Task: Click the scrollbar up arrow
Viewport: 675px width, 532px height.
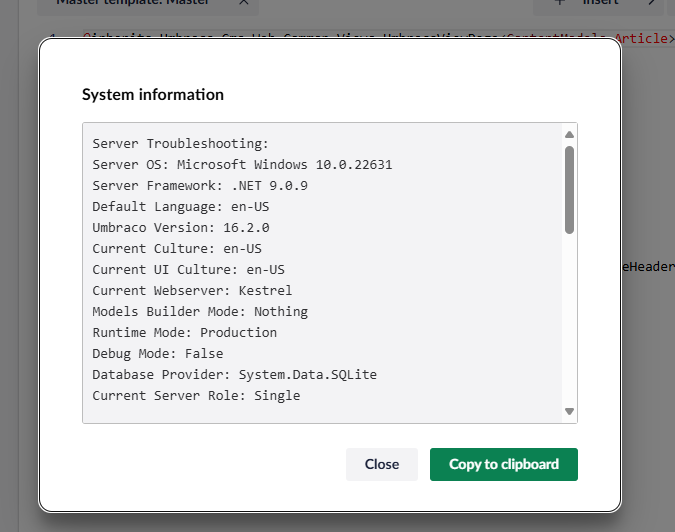Action: point(569,134)
